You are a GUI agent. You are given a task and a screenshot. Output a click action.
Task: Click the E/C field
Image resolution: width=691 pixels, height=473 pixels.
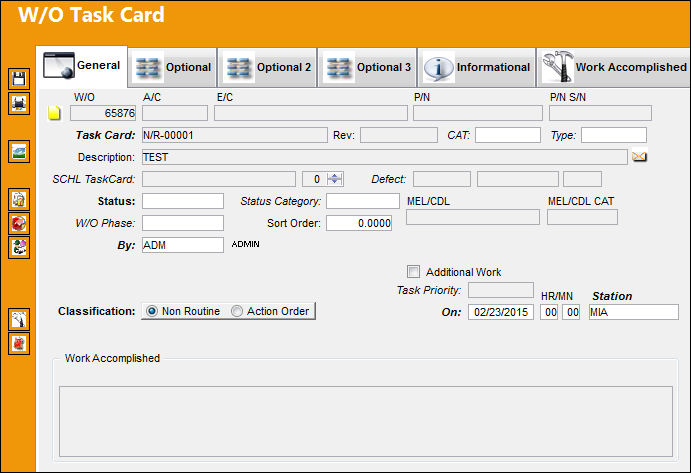pos(311,113)
